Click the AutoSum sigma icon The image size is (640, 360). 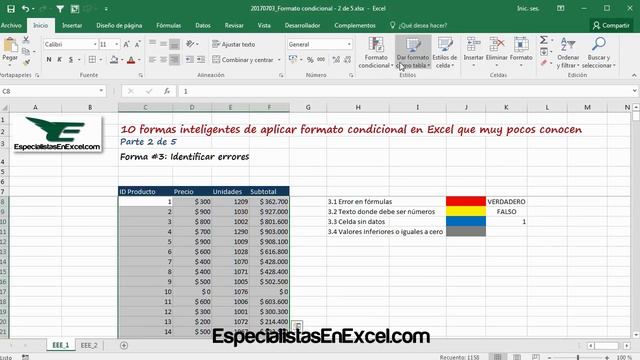(x=544, y=40)
